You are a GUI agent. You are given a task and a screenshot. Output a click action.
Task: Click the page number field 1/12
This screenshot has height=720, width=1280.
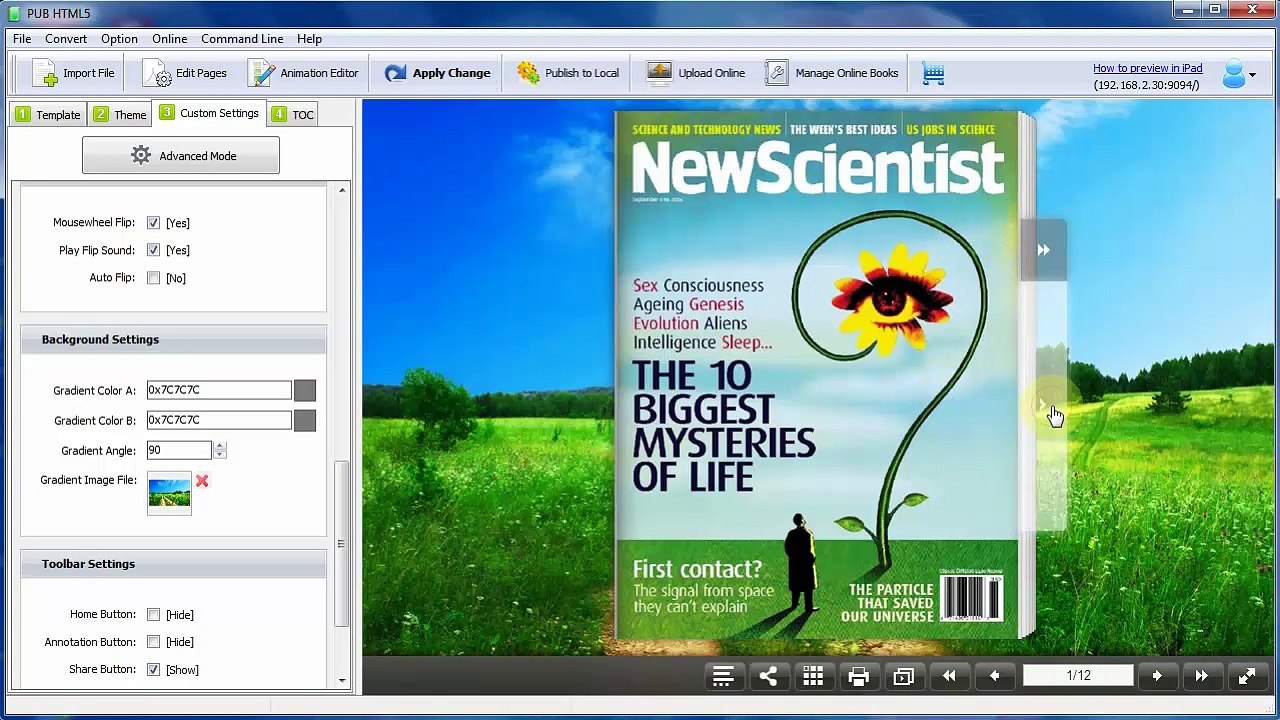pyautogui.click(x=1078, y=676)
